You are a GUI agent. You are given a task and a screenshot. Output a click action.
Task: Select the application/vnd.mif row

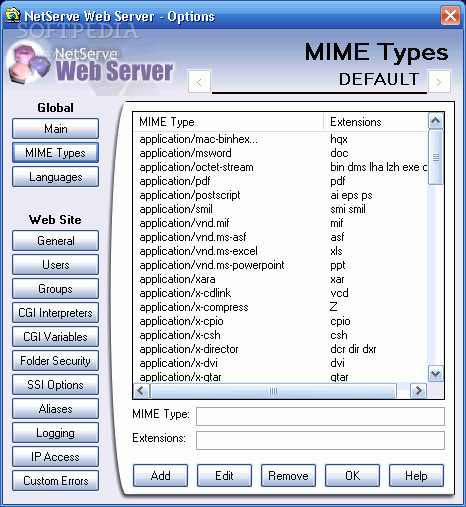[280, 223]
